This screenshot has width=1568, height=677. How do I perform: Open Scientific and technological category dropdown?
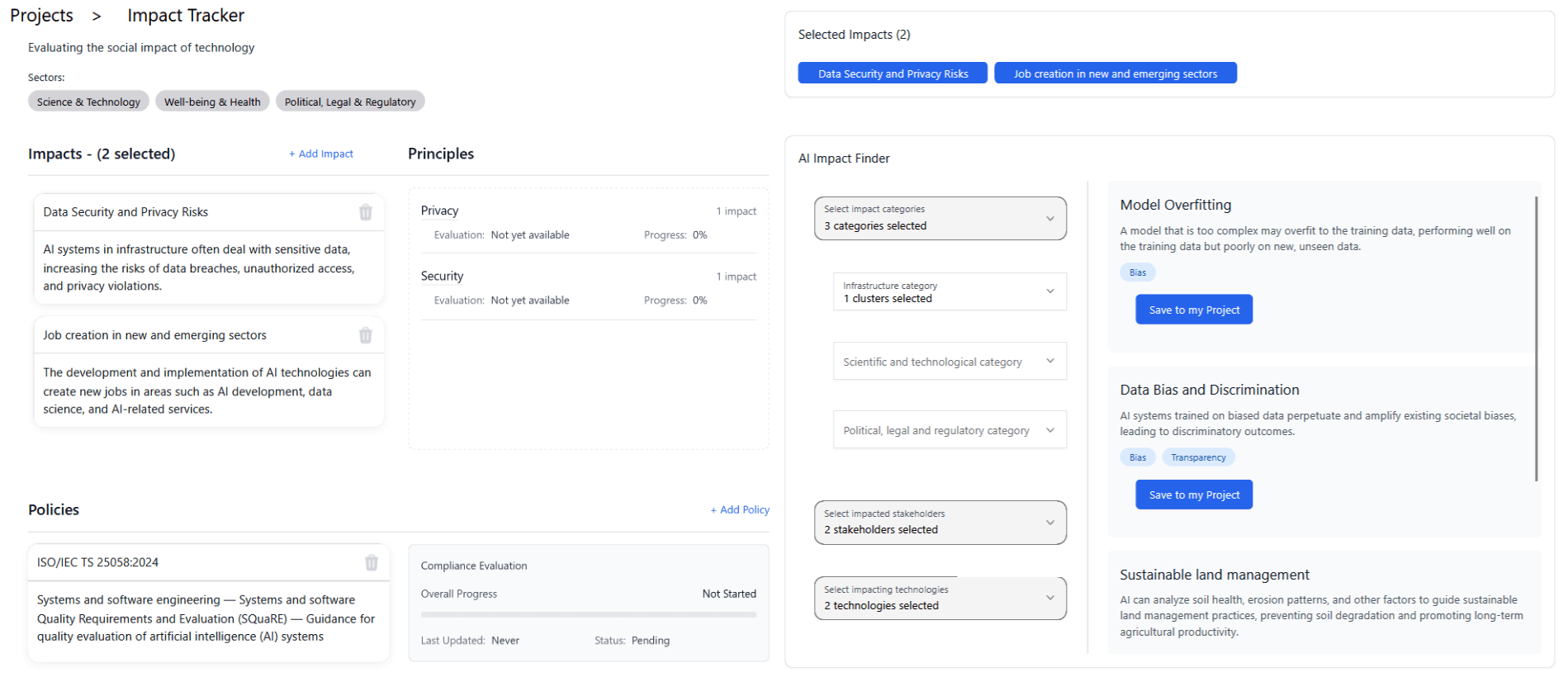950,362
